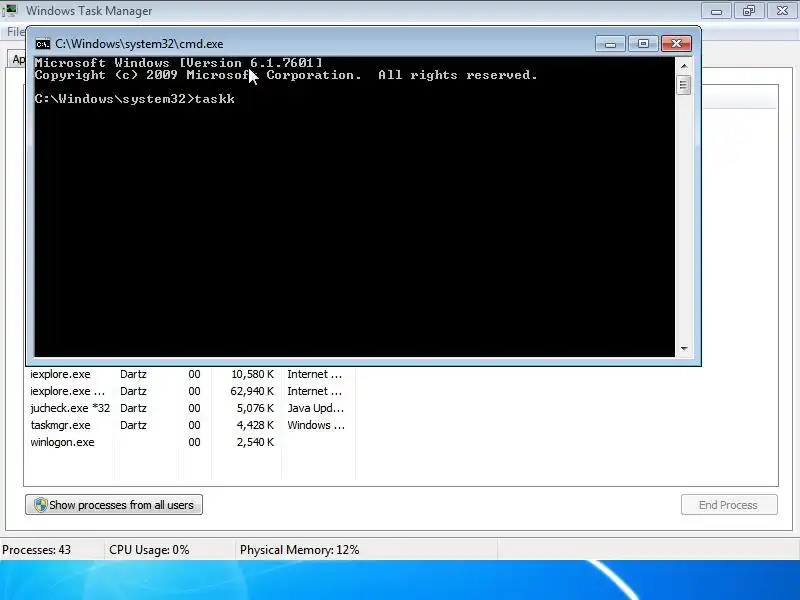Click Show processes from all users button

tap(114, 505)
